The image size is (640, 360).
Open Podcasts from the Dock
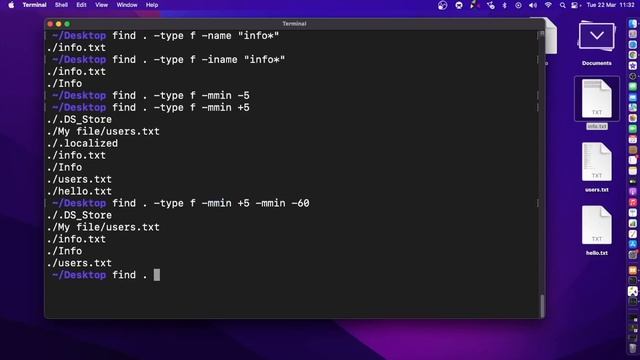pyautogui.click(x=633, y=191)
